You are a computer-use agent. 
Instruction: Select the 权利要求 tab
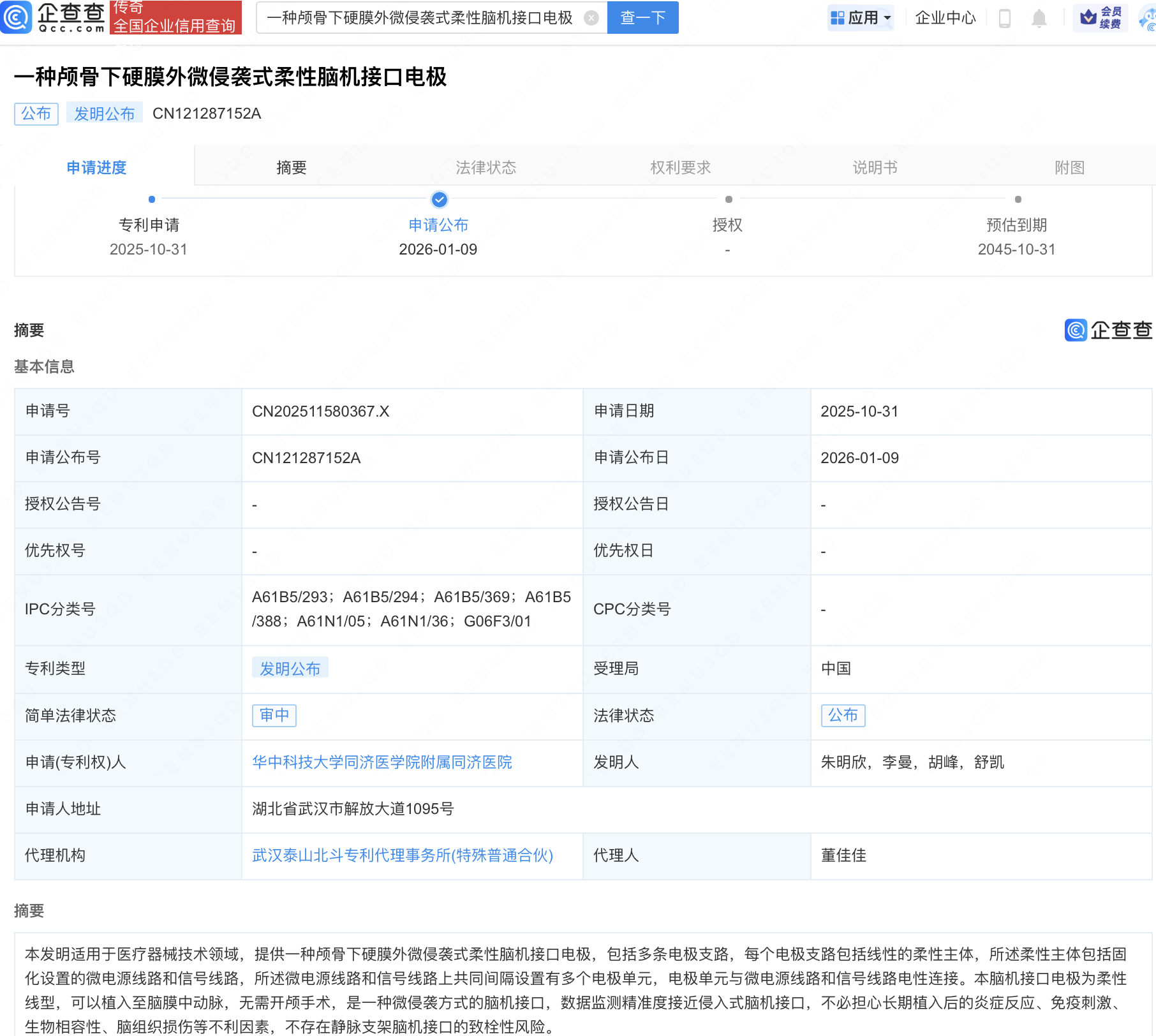680,167
